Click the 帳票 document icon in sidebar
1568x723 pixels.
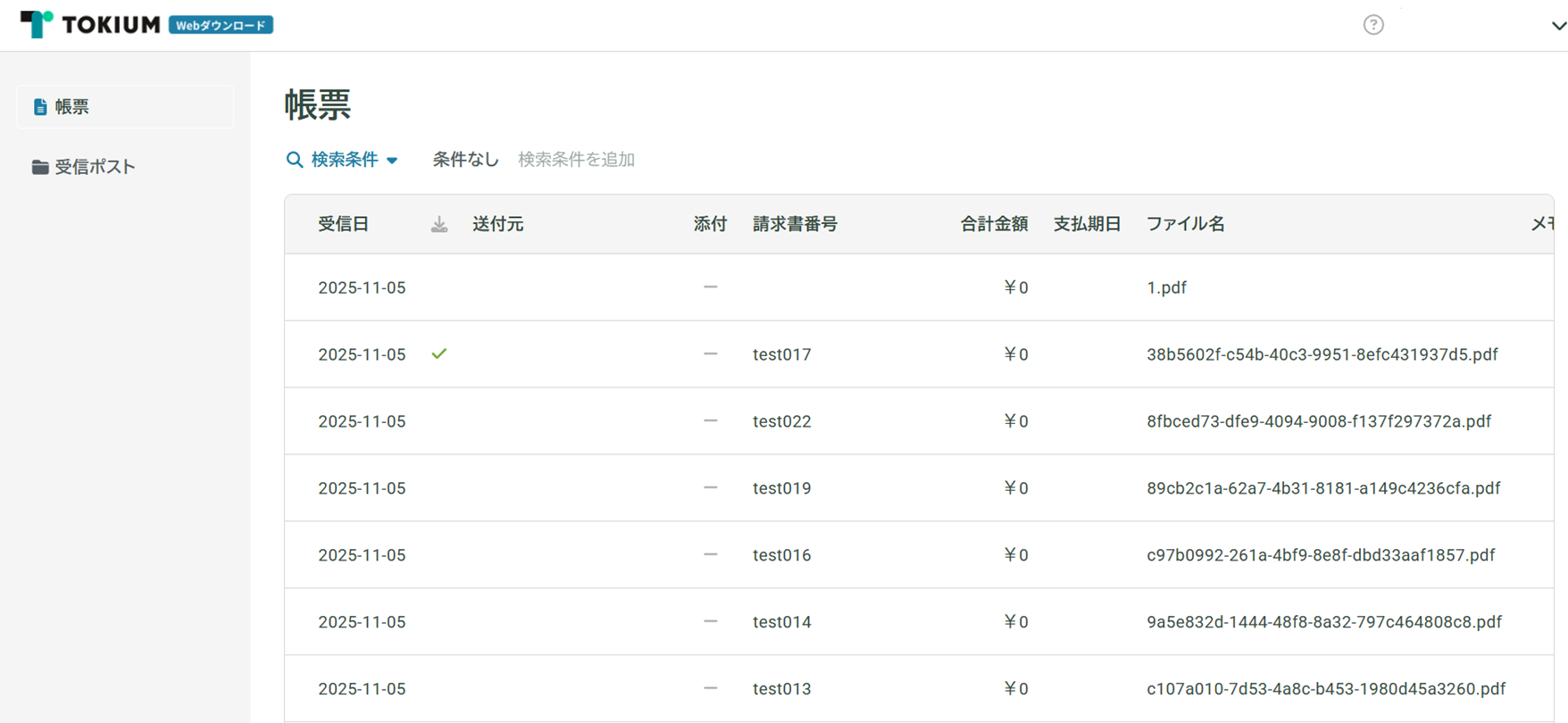point(40,107)
